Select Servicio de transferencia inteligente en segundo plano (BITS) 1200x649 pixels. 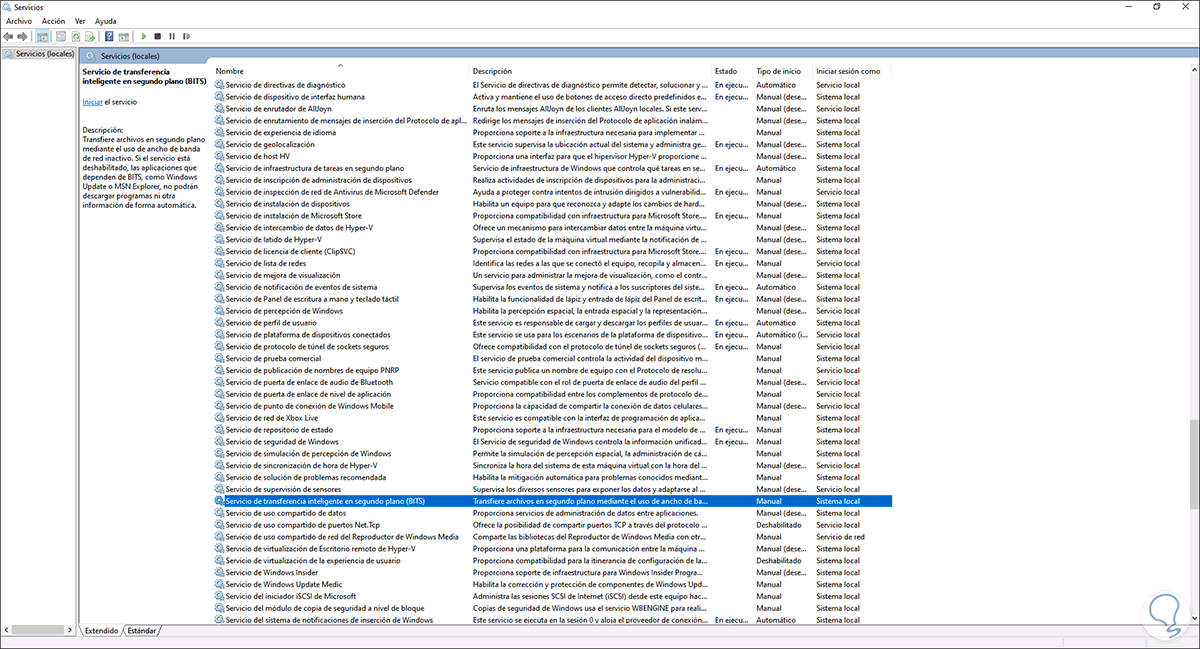[552, 501]
